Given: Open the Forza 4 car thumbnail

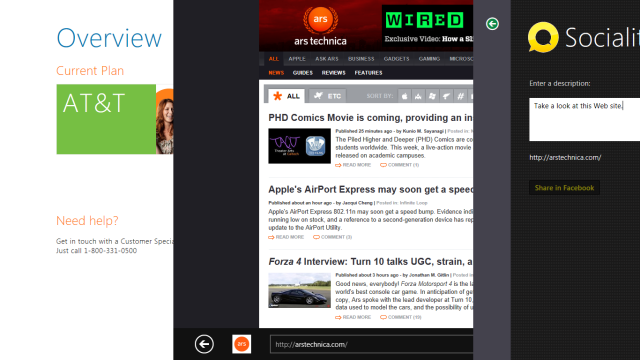Looking at the screenshot, I should [300, 290].
